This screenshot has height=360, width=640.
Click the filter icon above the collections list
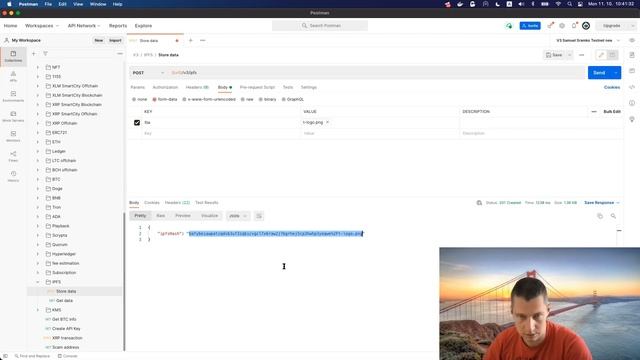pos(45,53)
